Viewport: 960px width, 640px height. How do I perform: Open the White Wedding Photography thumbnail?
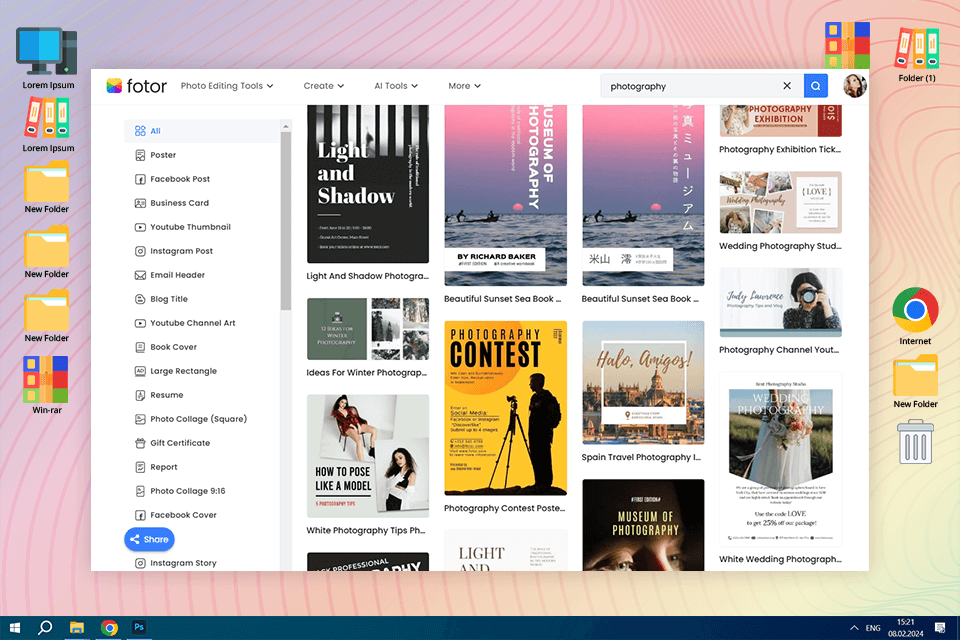tap(781, 459)
